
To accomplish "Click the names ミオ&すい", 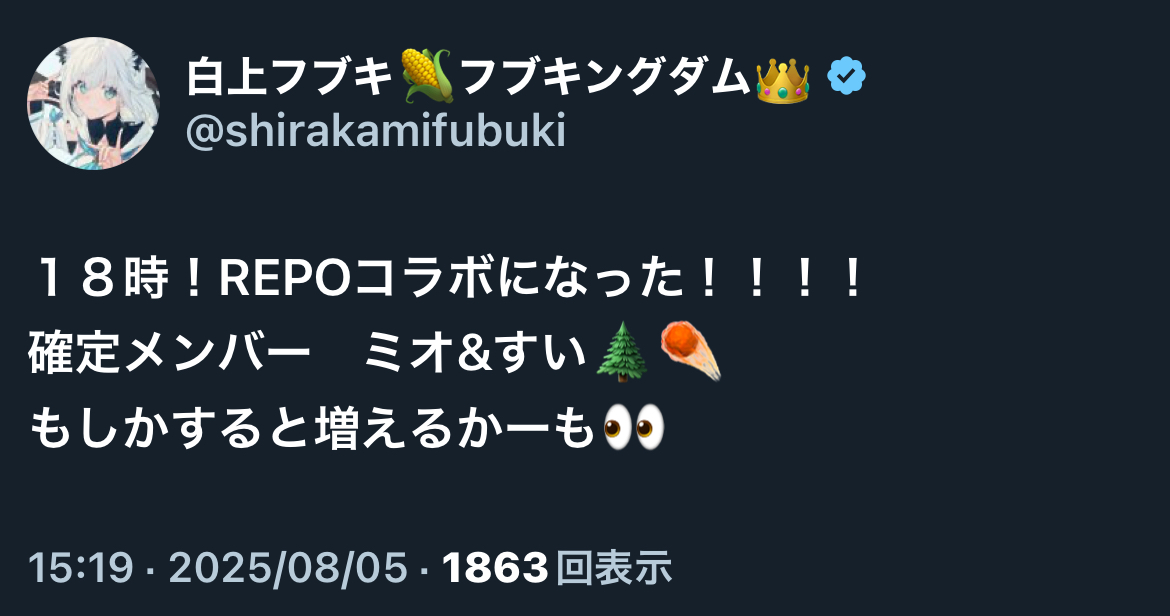I will click(475, 353).
